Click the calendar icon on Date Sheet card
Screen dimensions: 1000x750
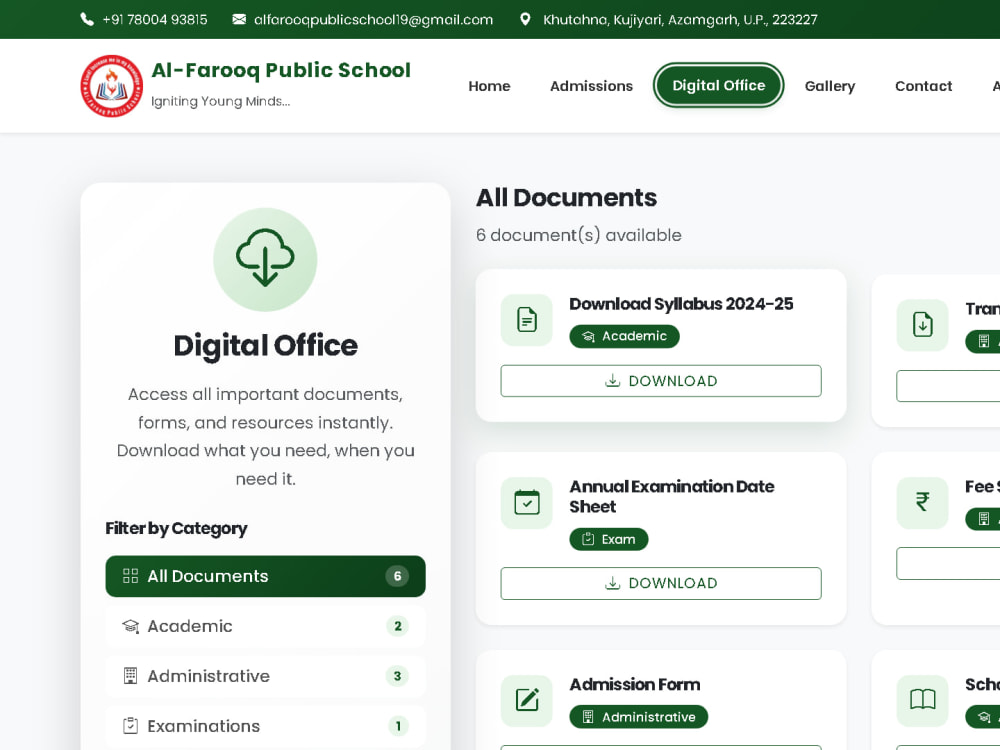[x=527, y=503]
